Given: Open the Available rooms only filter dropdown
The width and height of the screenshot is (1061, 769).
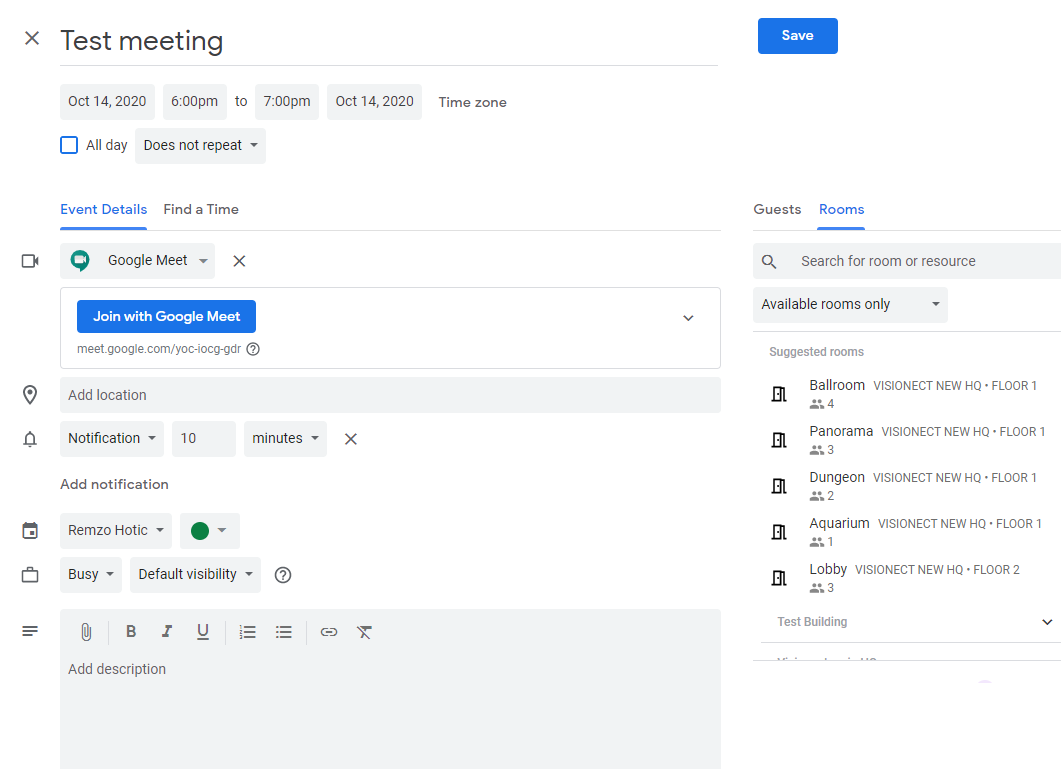Looking at the screenshot, I should coord(850,304).
